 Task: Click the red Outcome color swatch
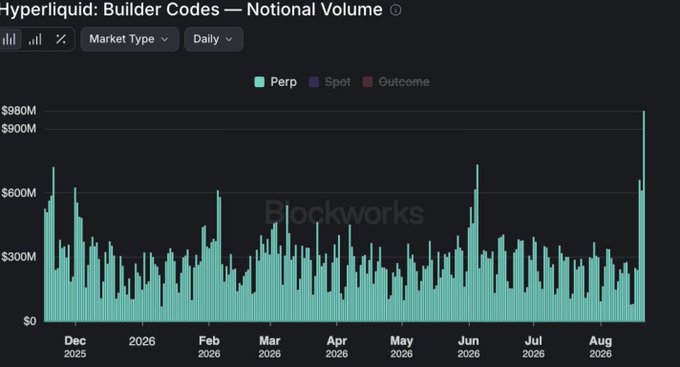click(368, 82)
